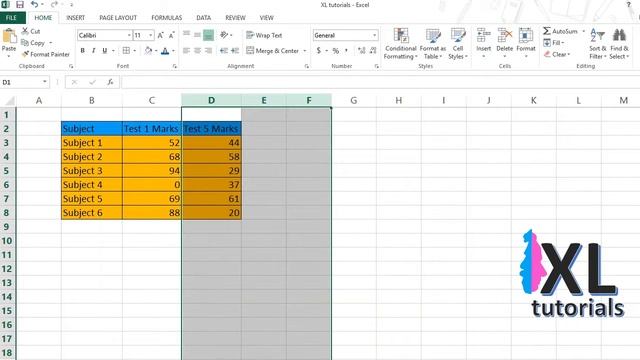Click the Font Color letter A
Viewport: 640px width, 360px height.
(x=165, y=51)
